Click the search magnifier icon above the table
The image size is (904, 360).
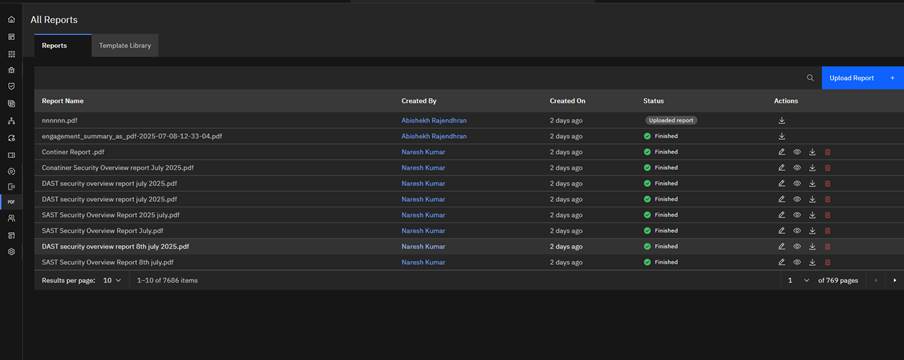coord(810,78)
